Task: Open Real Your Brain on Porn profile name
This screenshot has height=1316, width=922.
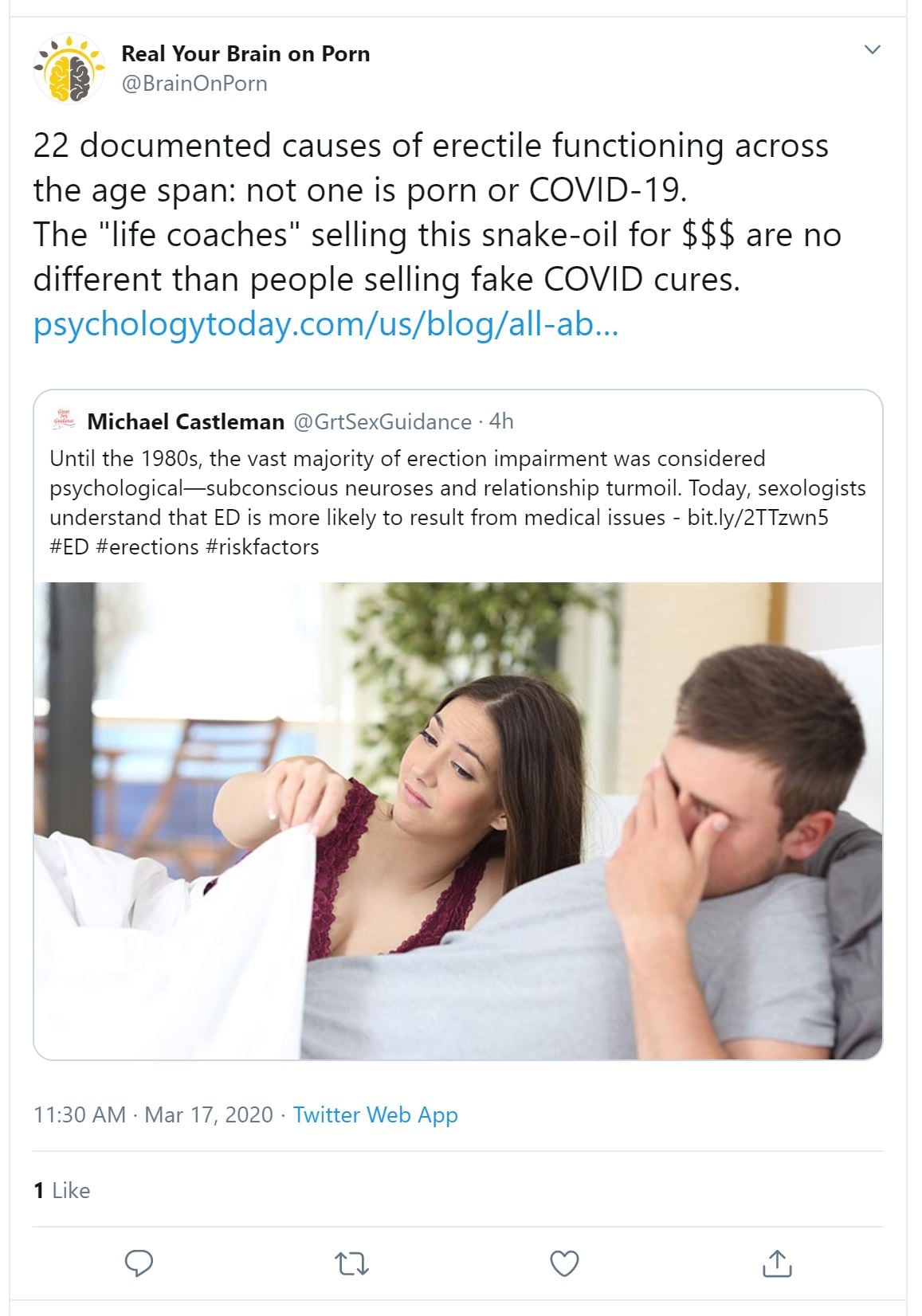Action: pos(245,53)
